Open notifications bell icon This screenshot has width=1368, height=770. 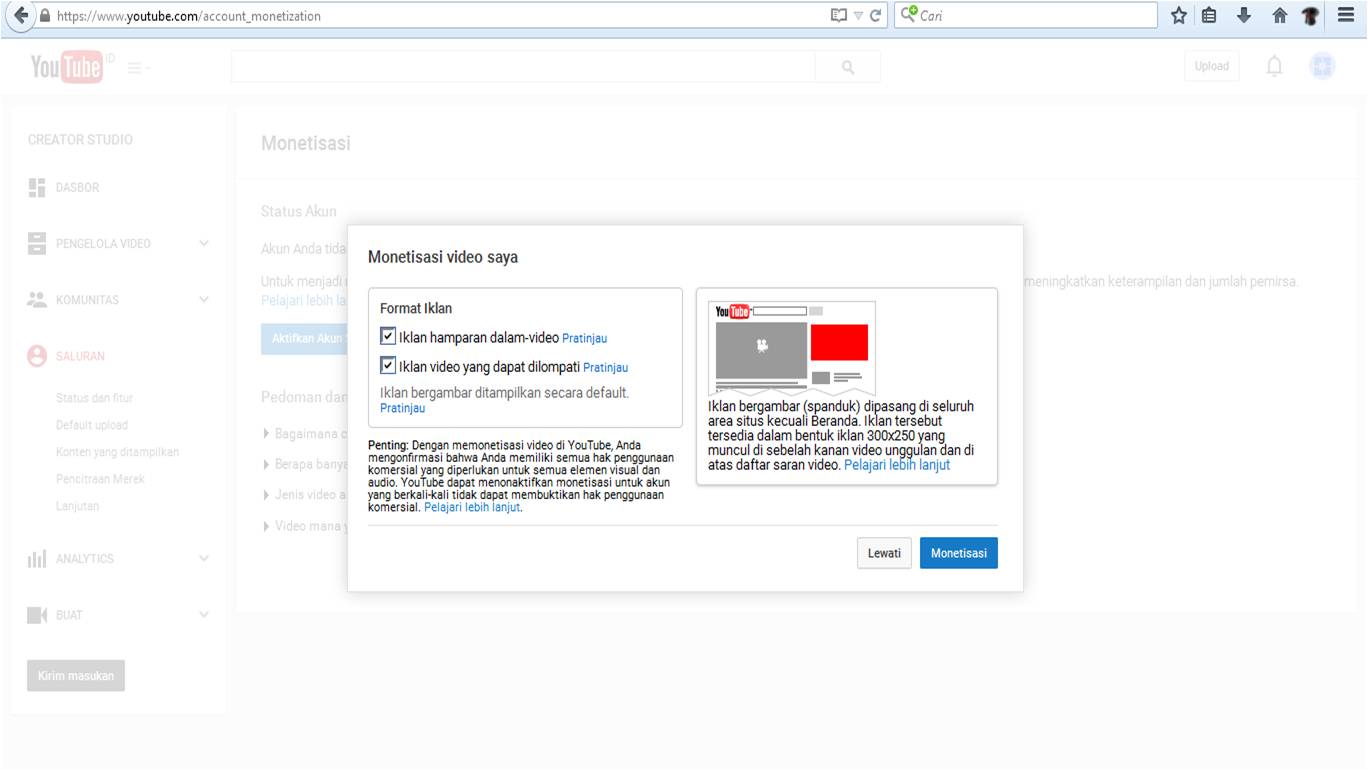(1274, 67)
